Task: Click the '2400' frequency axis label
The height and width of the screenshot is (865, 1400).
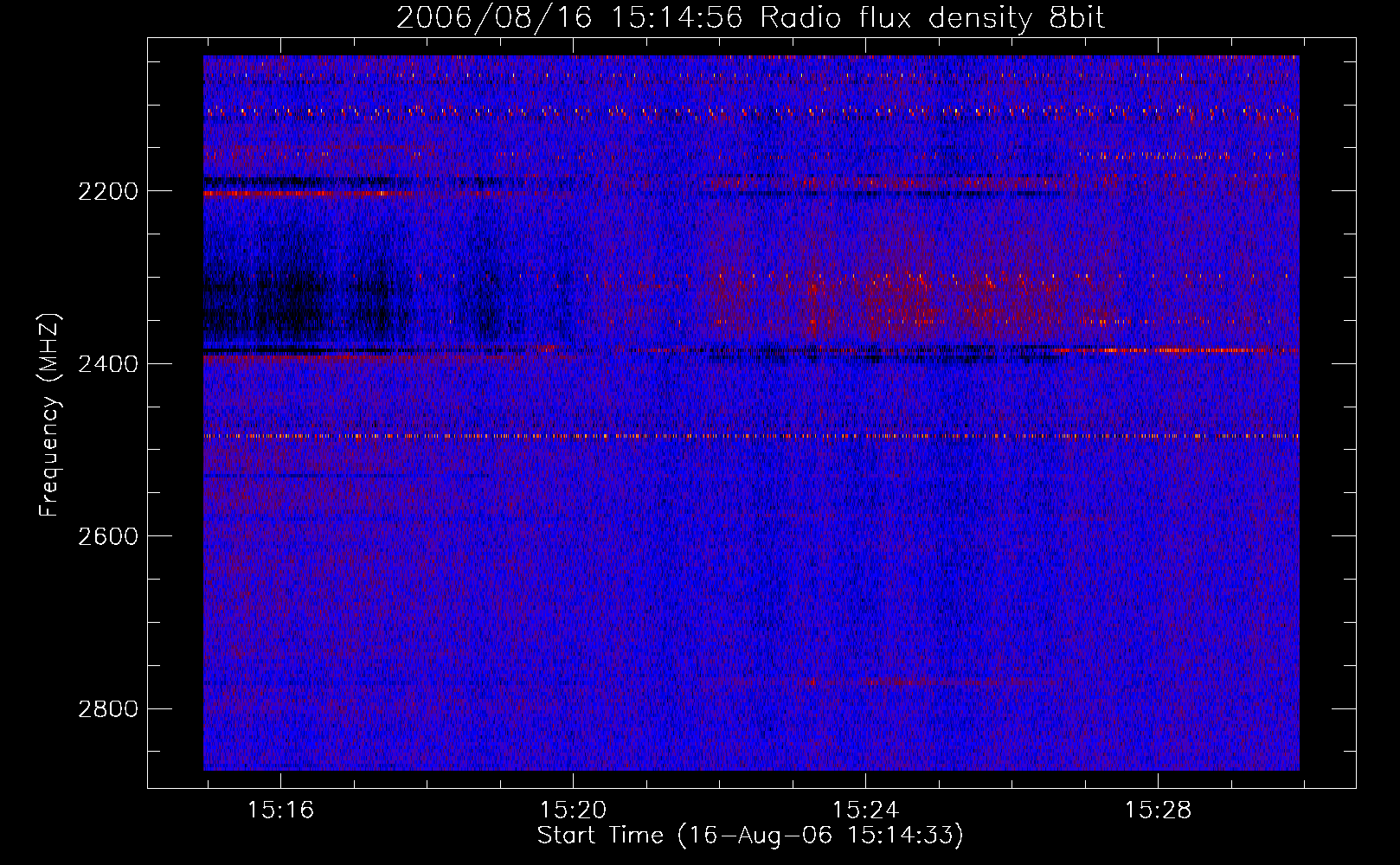Action: coord(108,364)
